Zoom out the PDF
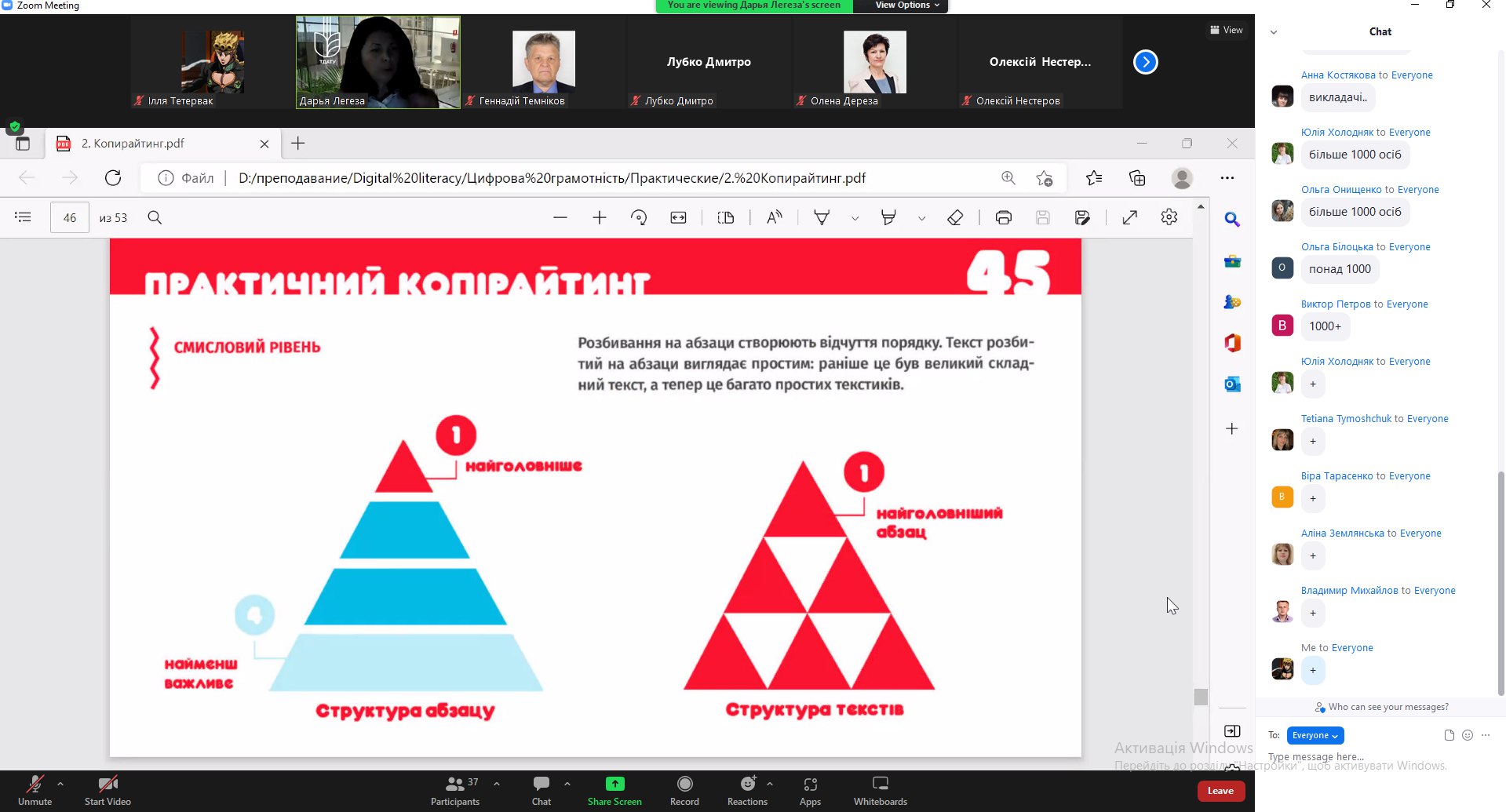1506x812 pixels. 560,217
